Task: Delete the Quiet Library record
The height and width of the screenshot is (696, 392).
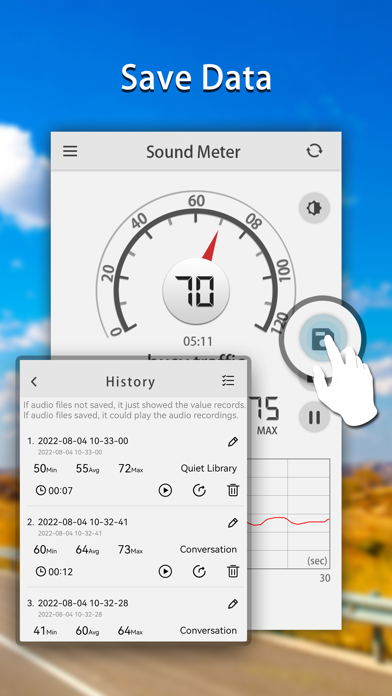Action: (x=233, y=490)
